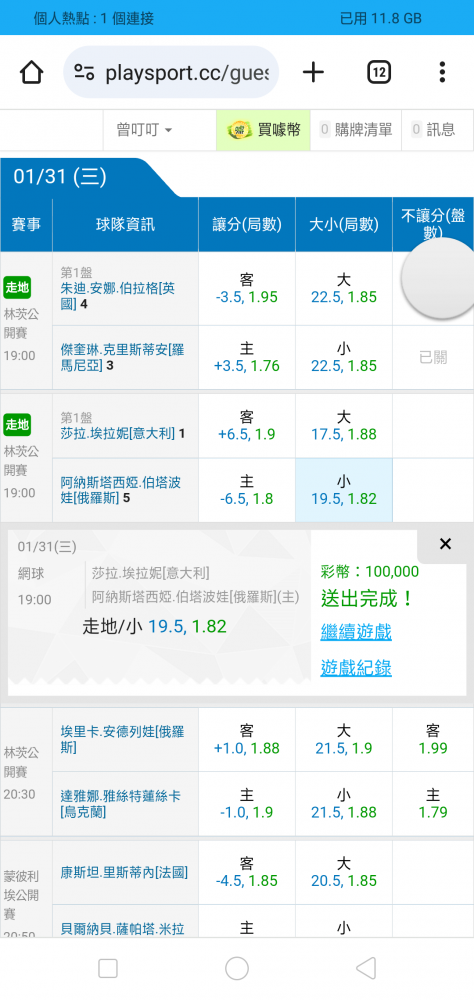The height and width of the screenshot is (1000, 474).
Task: Tap the Android recent apps square
Action: [108, 968]
